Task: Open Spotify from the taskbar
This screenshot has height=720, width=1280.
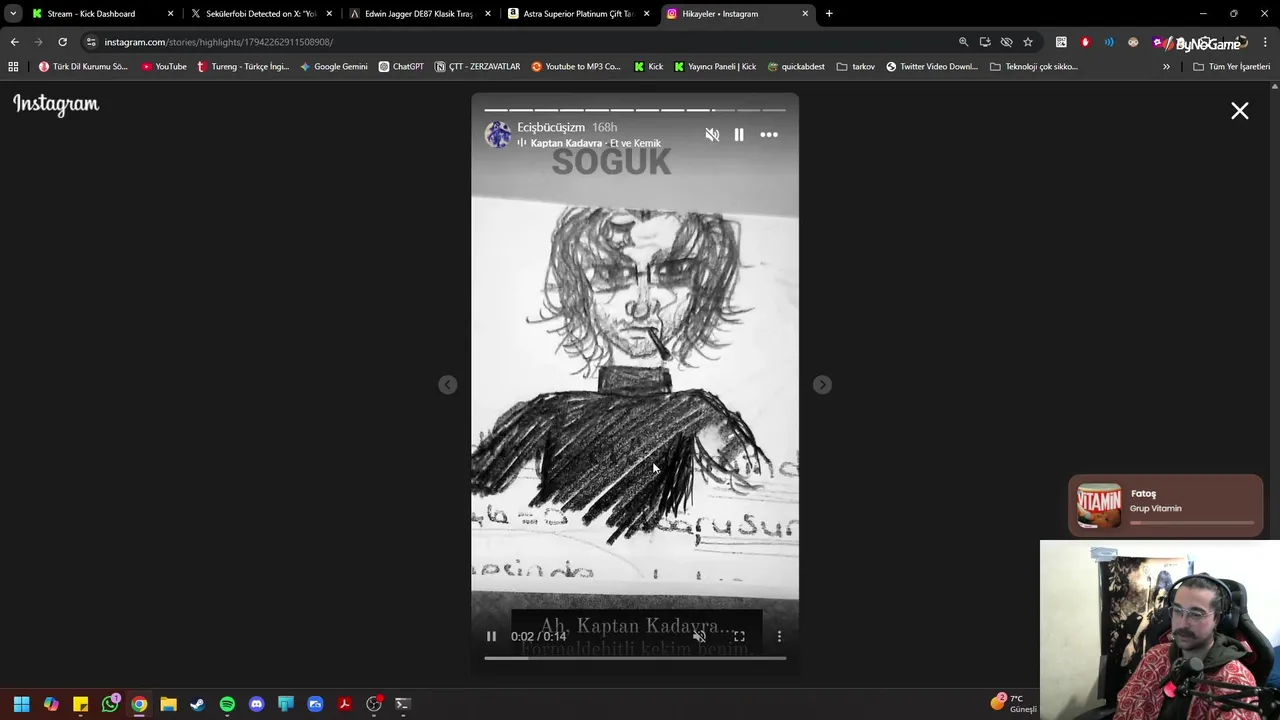Action: click(227, 704)
